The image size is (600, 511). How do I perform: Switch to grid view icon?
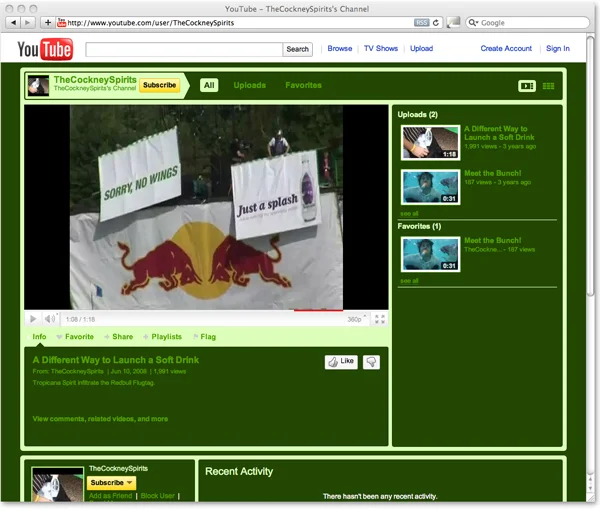(548, 86)
